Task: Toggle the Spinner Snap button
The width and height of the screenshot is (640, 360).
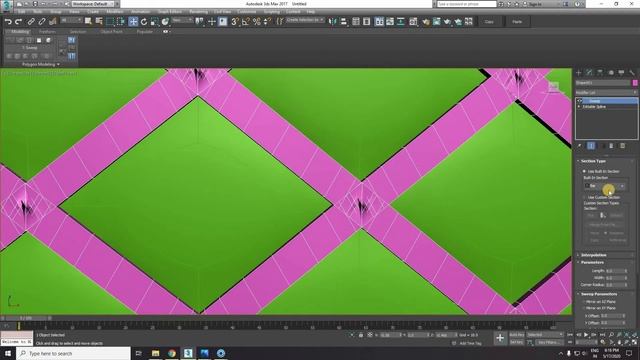Action: click(x=267, y=22)
